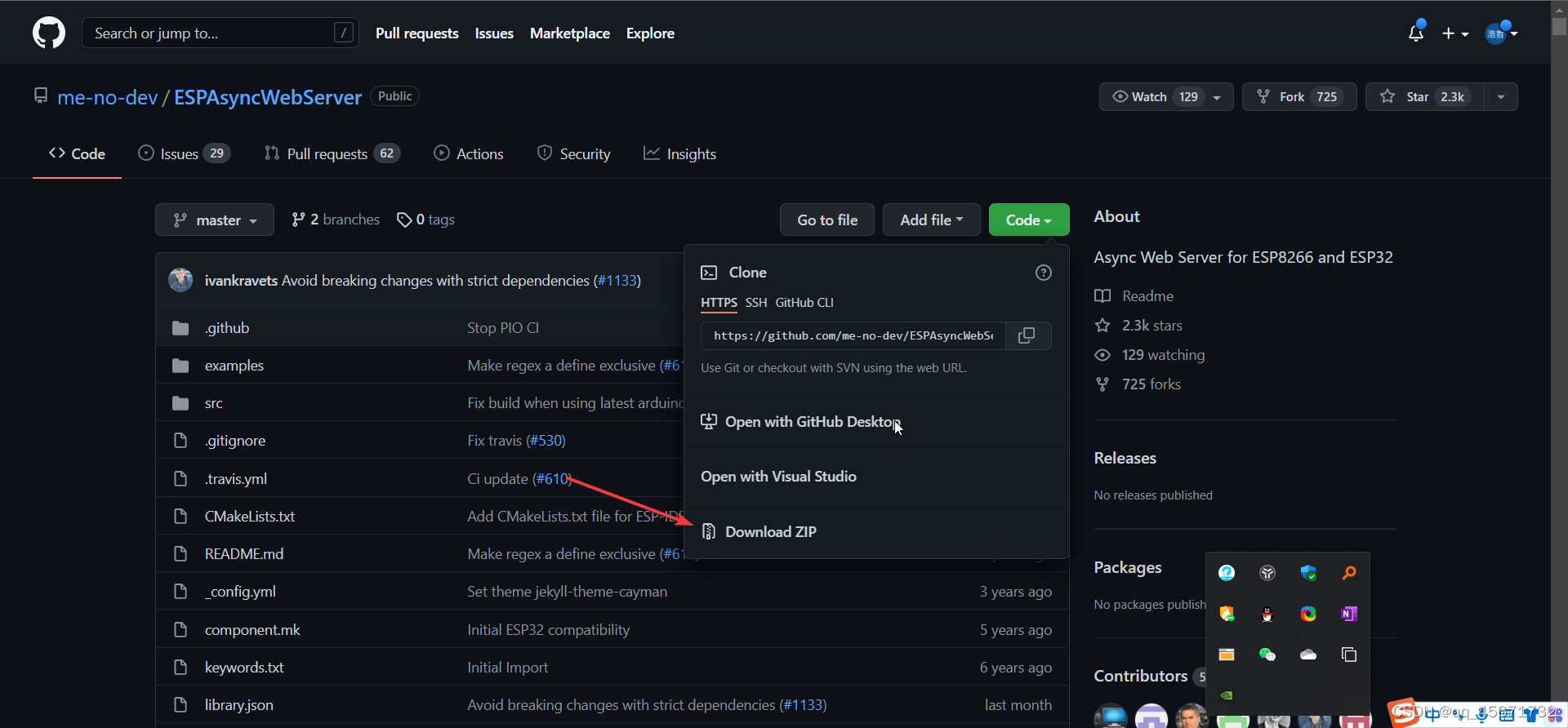Image resolution: width=1568 pixels, height=728 pixels.
Task: Select the GitHub CLI clone tab
Action: 804,303
